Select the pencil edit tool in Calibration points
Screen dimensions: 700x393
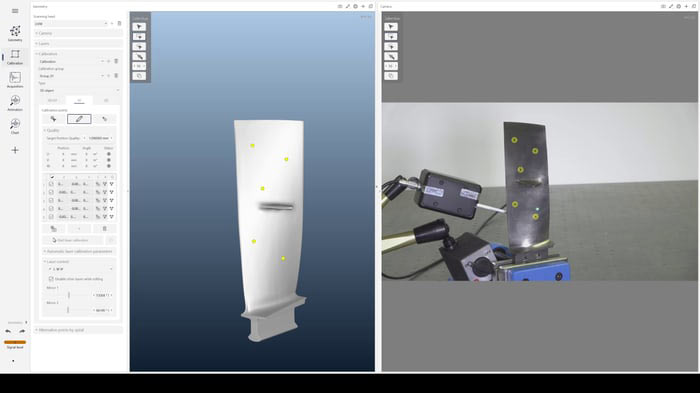coord(79,119)
